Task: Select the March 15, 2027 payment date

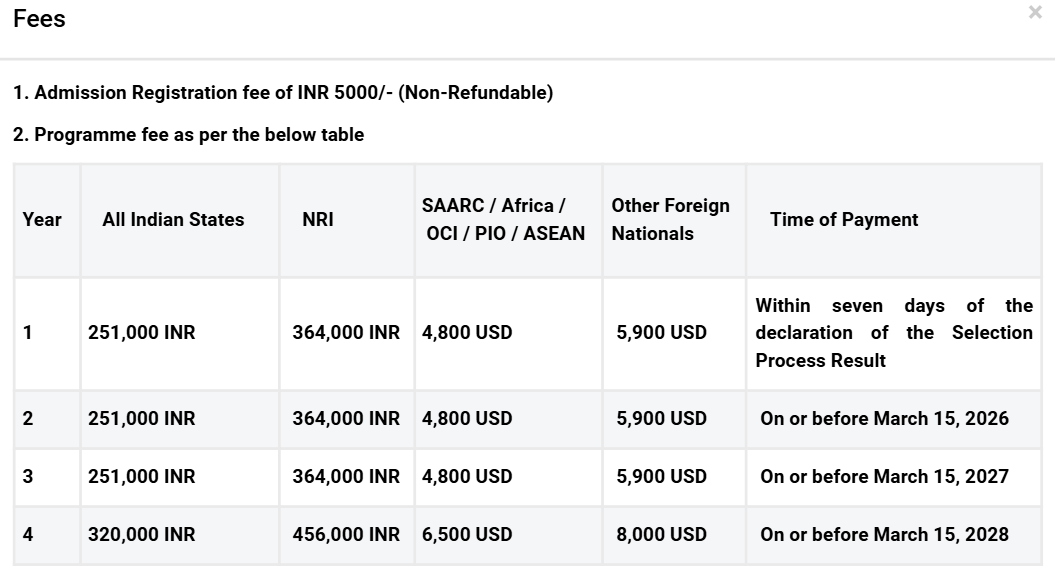Action: [x=884, y=477]
